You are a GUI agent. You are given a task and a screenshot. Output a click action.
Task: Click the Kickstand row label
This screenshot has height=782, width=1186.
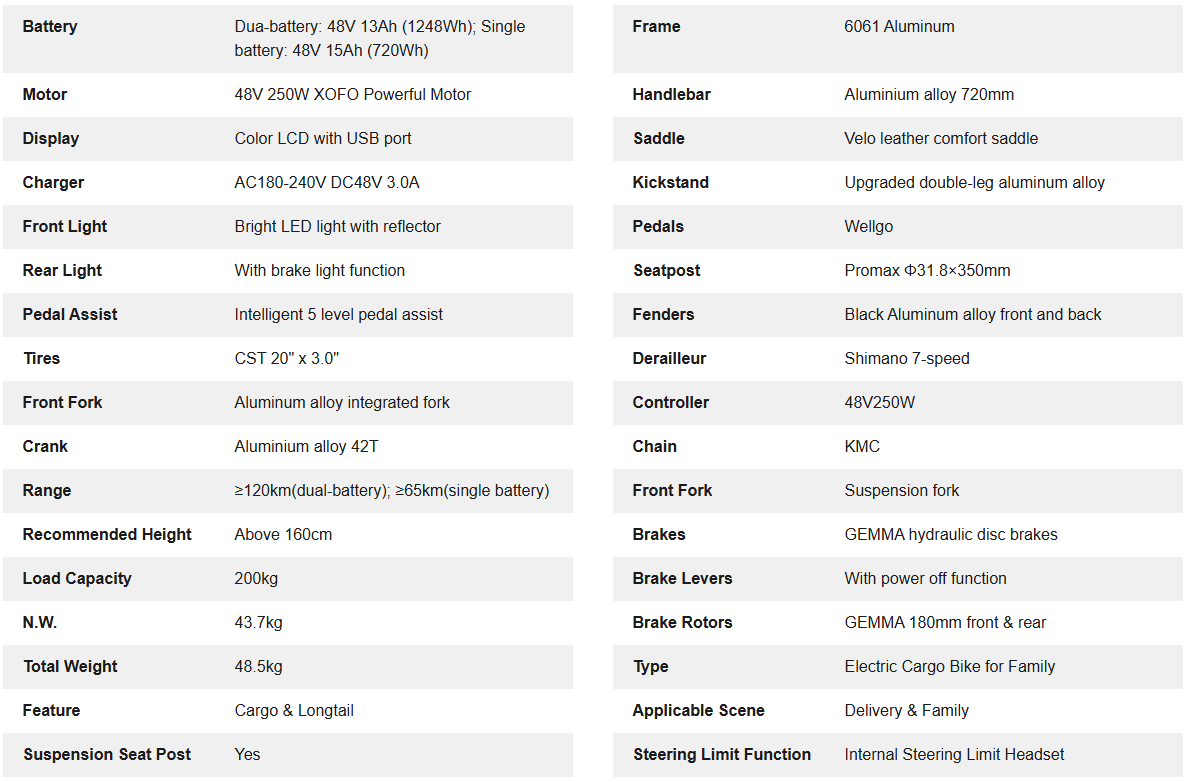(670, 183)
